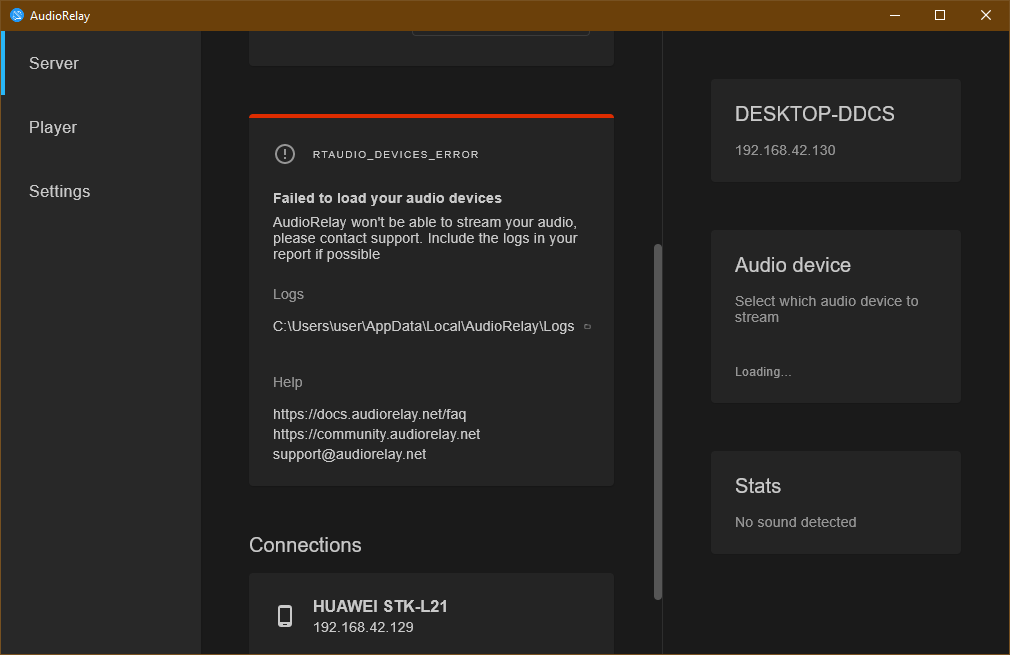The width and height of the screenshot is (1010, 655).
Task: Click the Logs label in error card
Action: click(288, 294)
